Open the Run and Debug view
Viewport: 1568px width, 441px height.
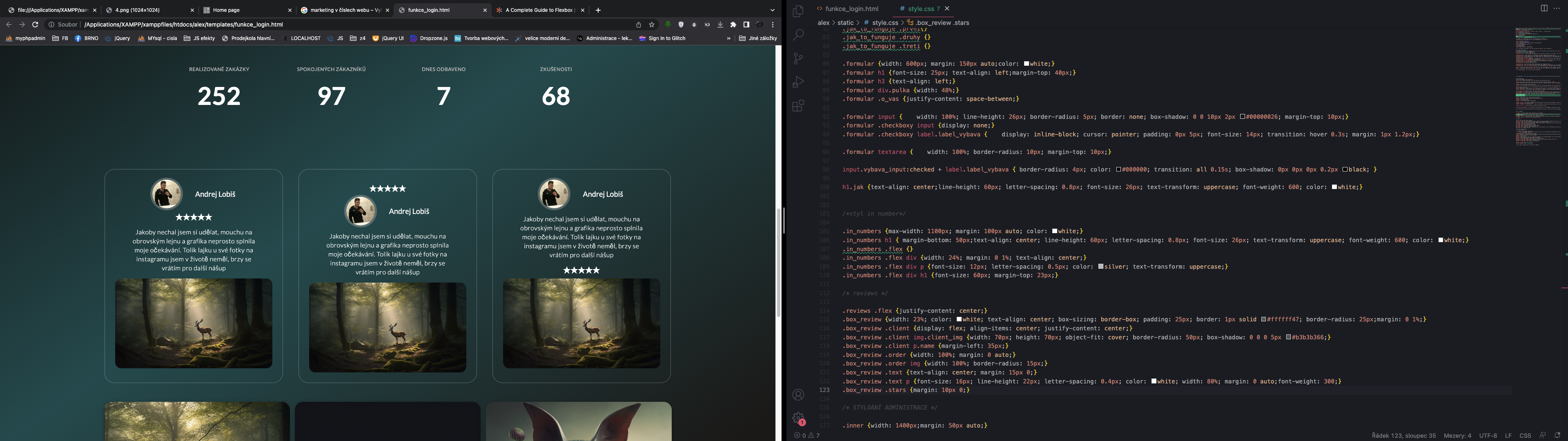[798, 82]
